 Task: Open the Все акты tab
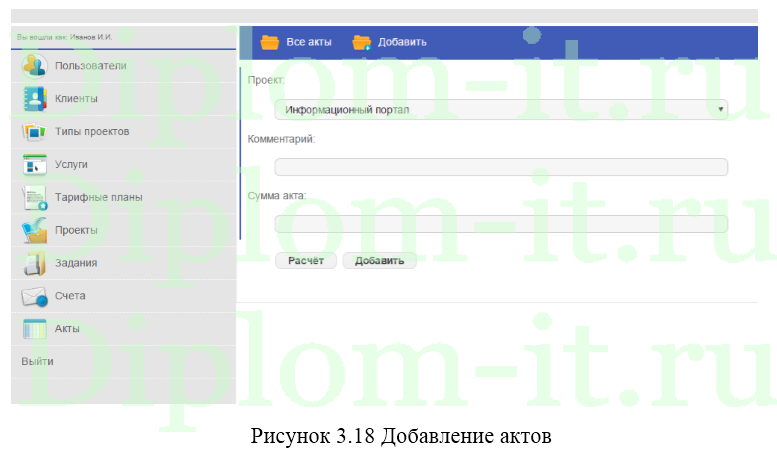click(x=308, y=42)
